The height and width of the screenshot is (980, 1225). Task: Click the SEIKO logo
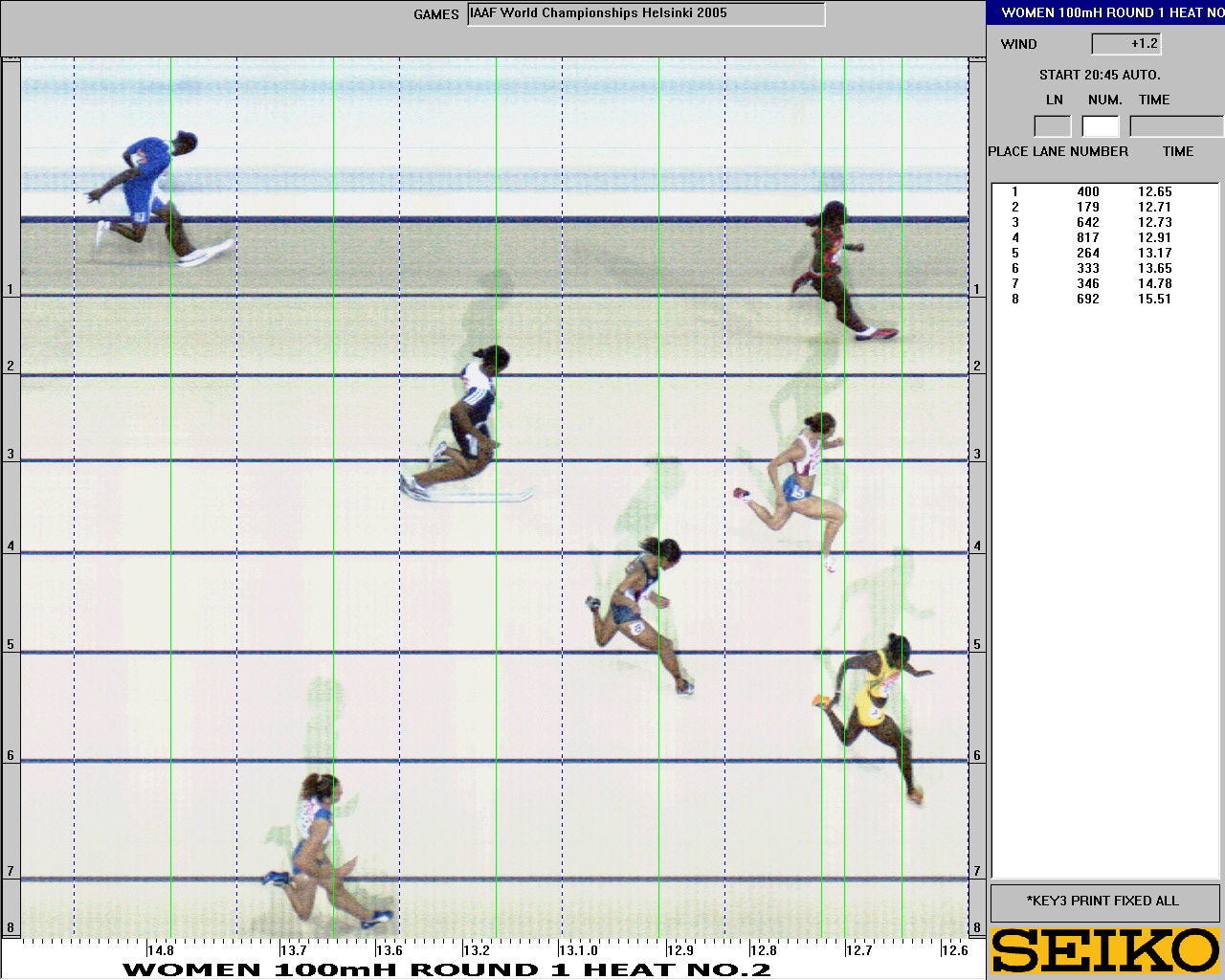[1104, 949]
